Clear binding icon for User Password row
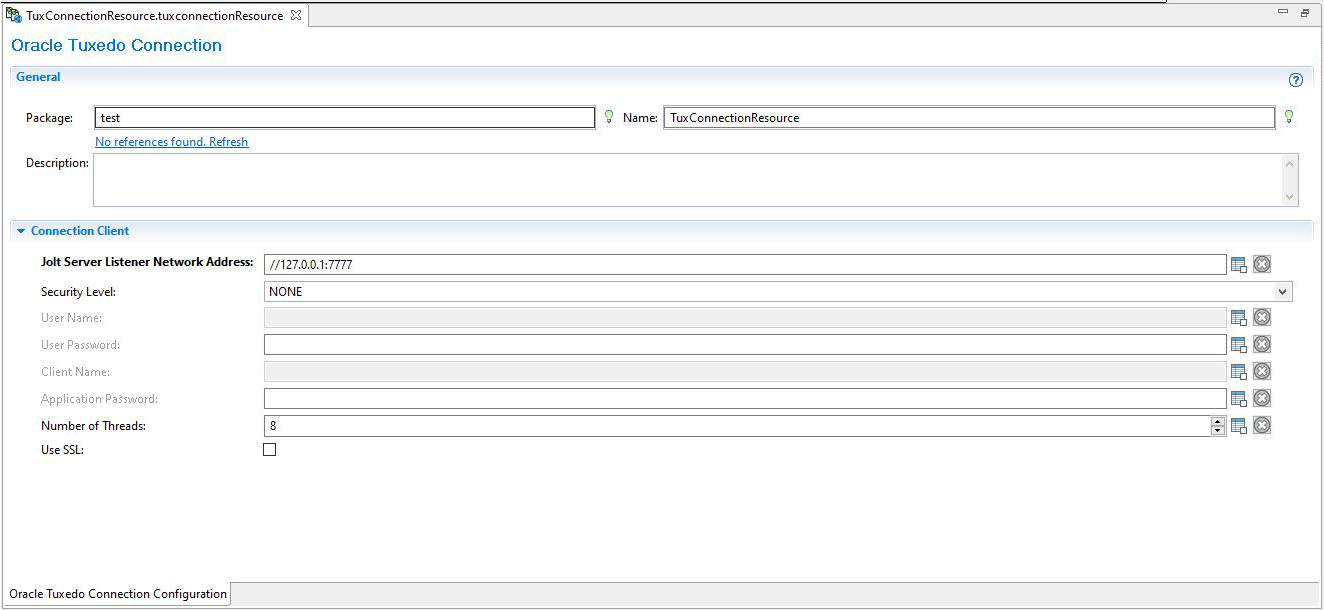 (1262, 345)
